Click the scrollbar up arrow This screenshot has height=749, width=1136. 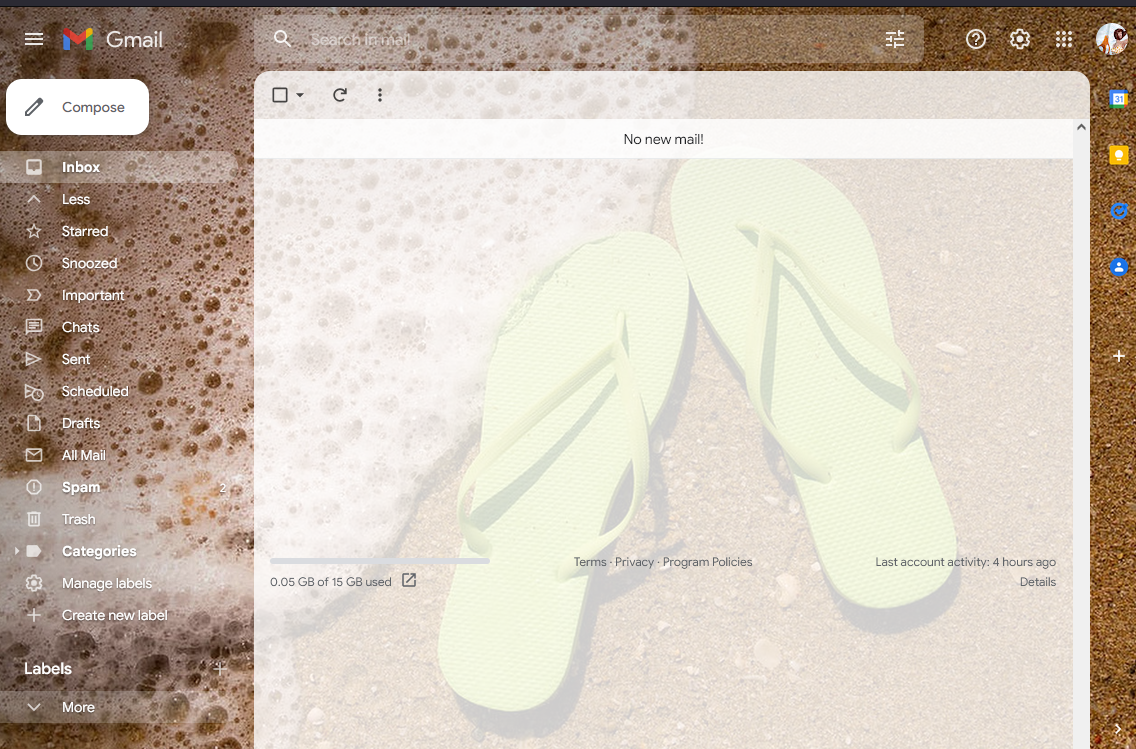[1081, 127]
